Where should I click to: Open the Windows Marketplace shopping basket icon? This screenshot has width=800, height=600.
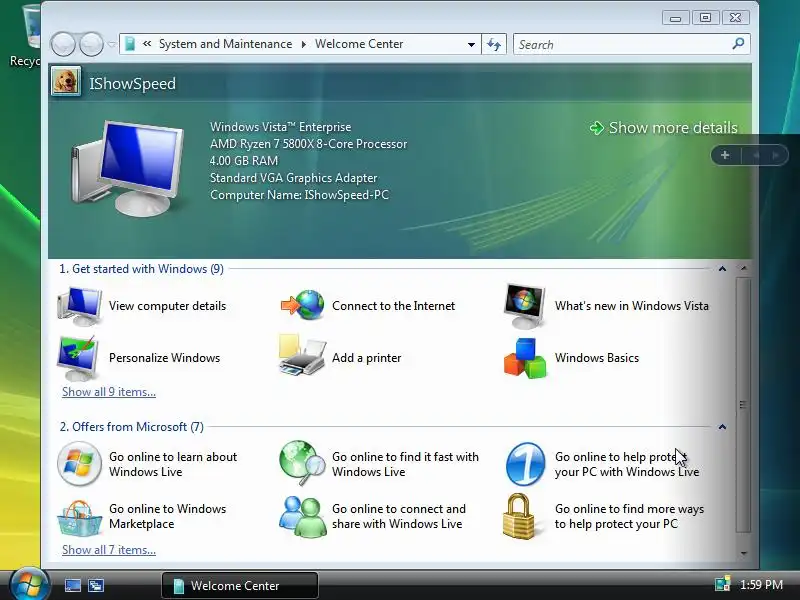point(79,518)
